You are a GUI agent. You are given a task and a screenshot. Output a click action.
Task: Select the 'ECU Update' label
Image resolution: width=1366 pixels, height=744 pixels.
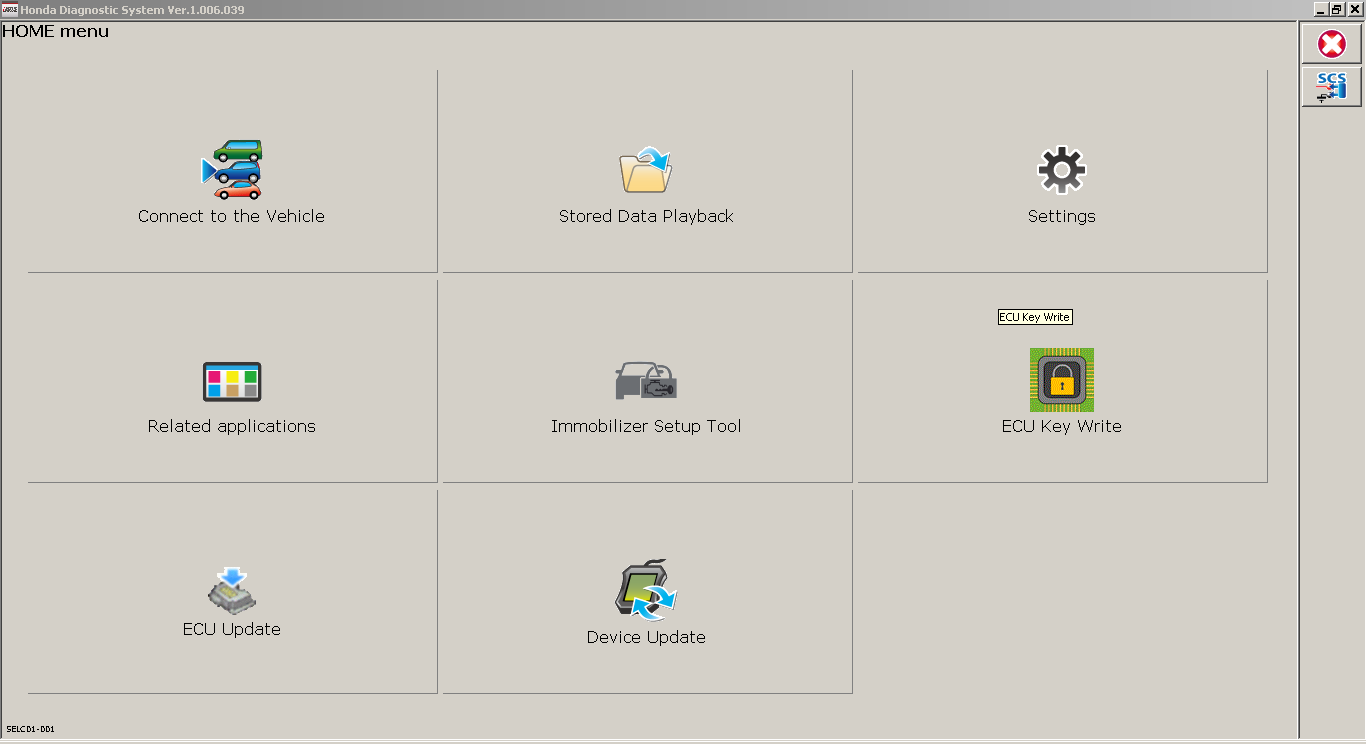tap(231, 629)
